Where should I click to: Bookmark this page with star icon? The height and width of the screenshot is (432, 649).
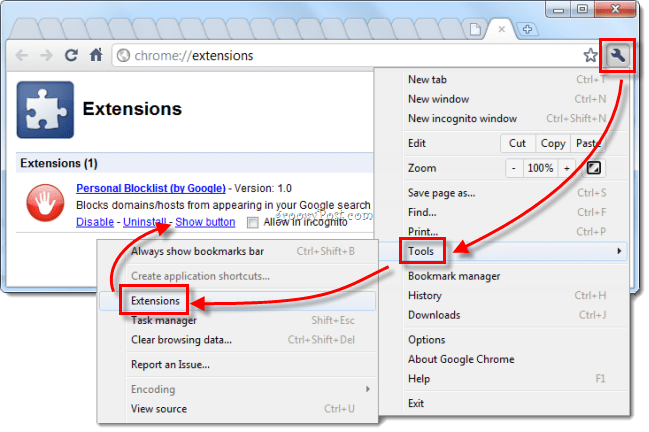pos(590,55)
